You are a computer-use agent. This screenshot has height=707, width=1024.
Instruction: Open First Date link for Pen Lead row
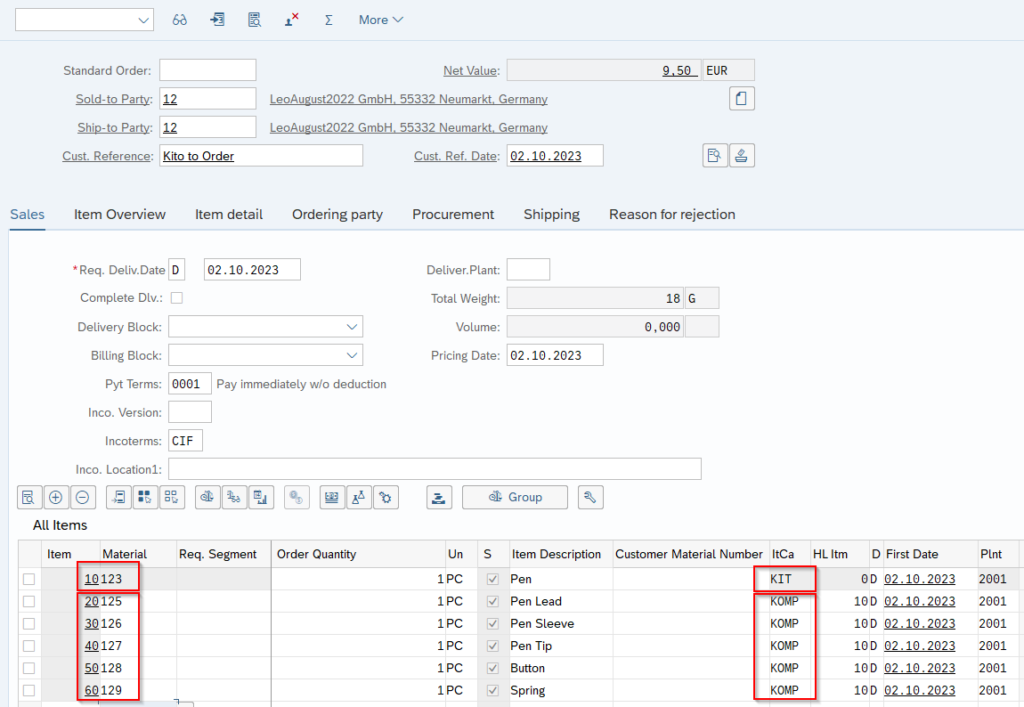(x=920, y=601)
